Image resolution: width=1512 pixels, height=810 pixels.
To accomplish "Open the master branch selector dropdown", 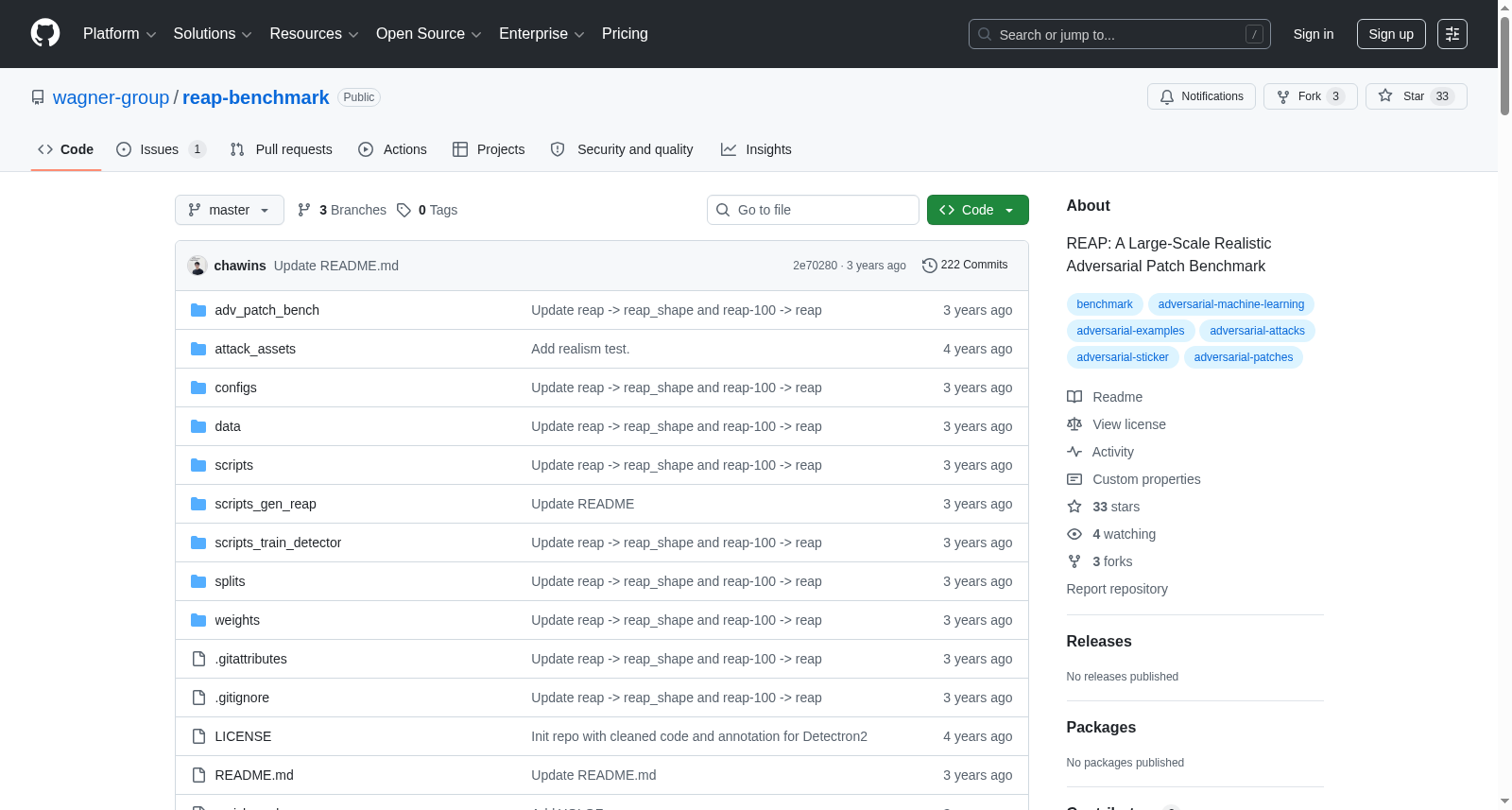I will [230, 210].
